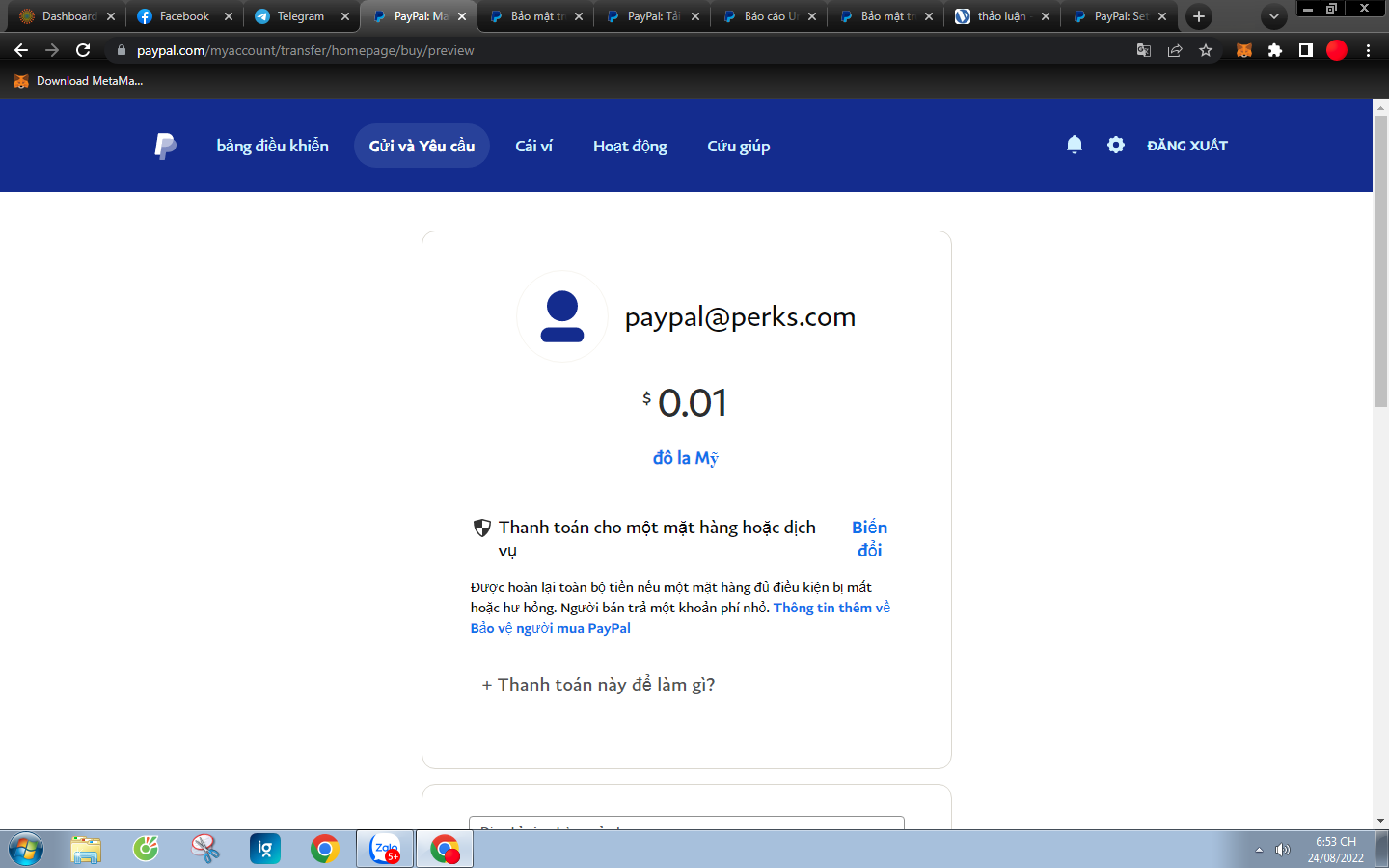The width and height of the screenshot is (1389, 868).
Task: Open a new browser tab
Action: pos(1199,16)
